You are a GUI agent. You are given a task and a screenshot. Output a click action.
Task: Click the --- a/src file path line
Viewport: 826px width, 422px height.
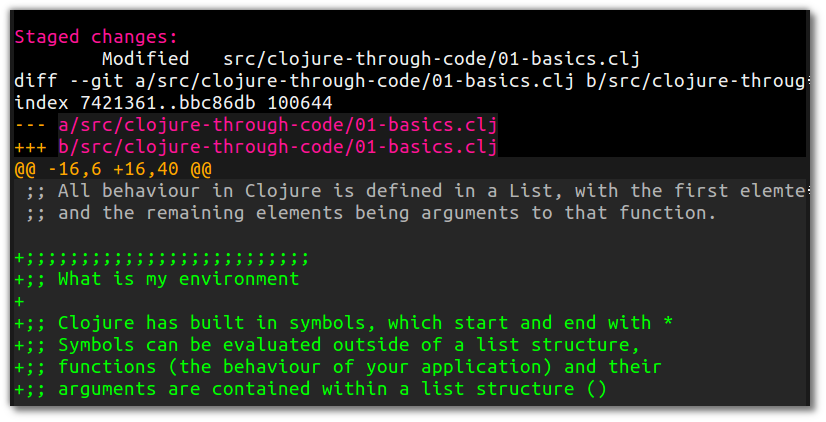(256, 125)
